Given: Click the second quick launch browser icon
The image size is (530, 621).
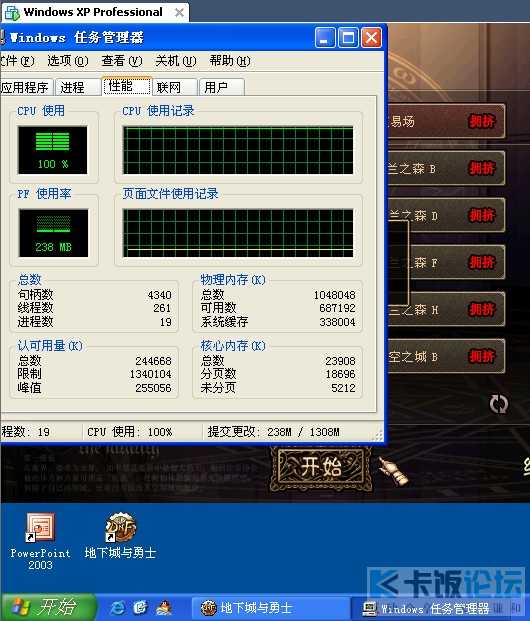Looking at the screenshot, I should coord(141,608).
